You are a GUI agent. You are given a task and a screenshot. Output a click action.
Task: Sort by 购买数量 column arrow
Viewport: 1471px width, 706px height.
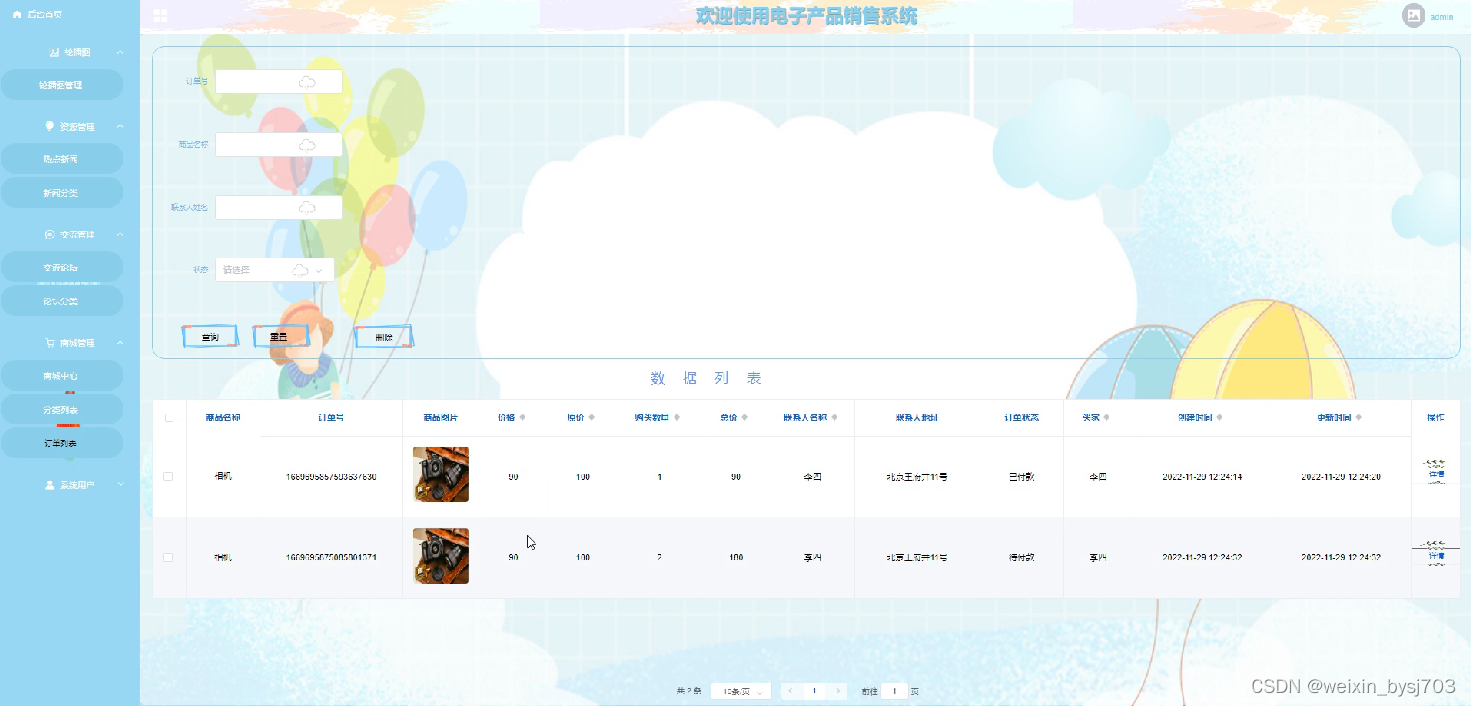point(677,417)
